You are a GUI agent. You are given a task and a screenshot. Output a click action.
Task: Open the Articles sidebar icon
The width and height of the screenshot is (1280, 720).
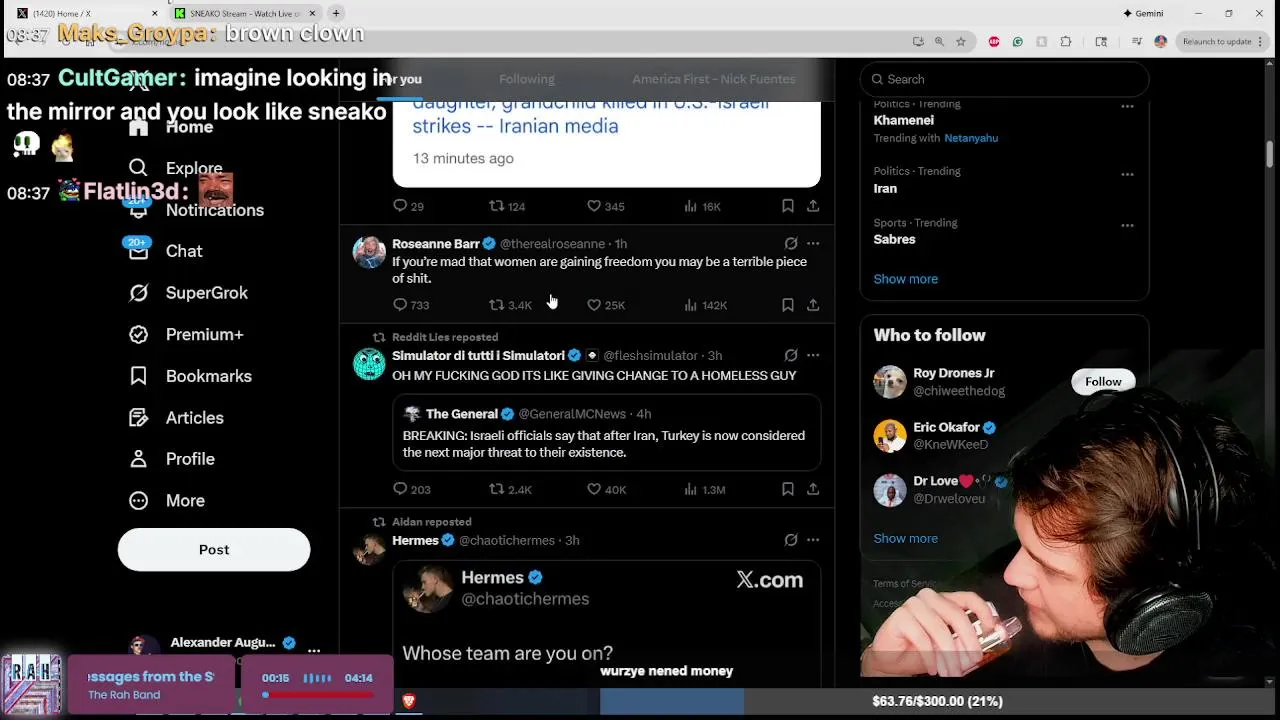click(x=138, y=417)
